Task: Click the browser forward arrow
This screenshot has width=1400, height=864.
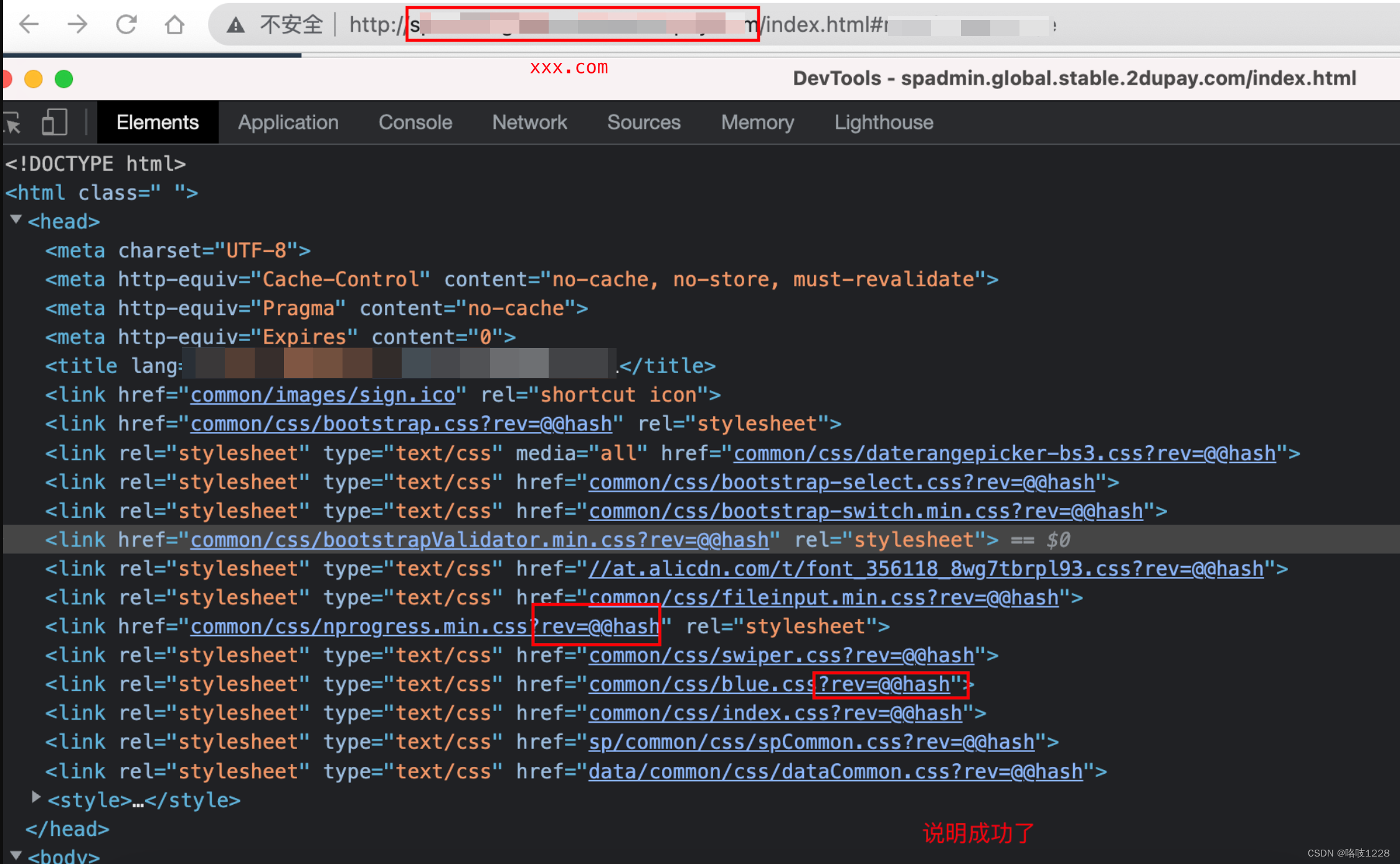Action: coord(77,25)
